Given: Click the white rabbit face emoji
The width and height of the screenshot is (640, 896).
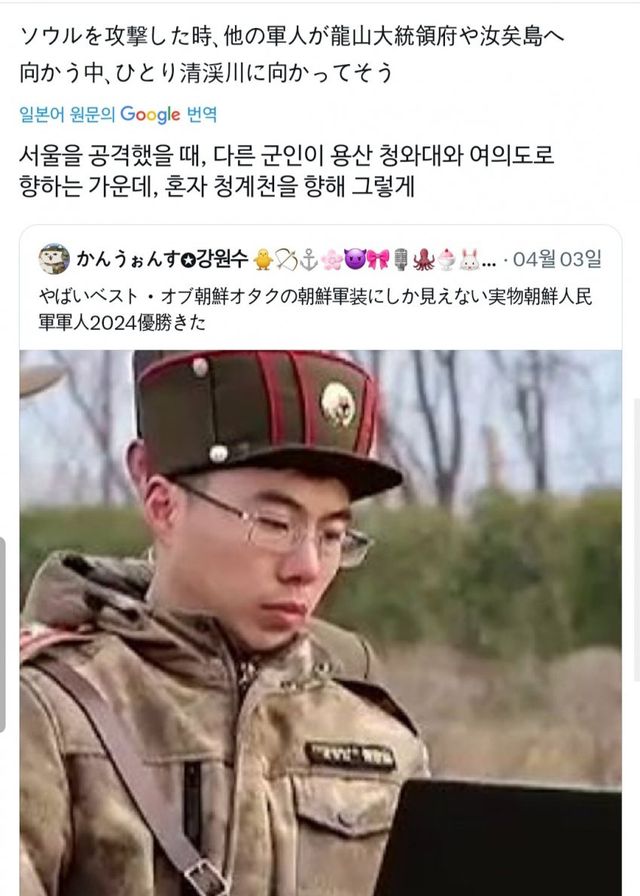Looking at the screenshot, I should click(470, 259).
